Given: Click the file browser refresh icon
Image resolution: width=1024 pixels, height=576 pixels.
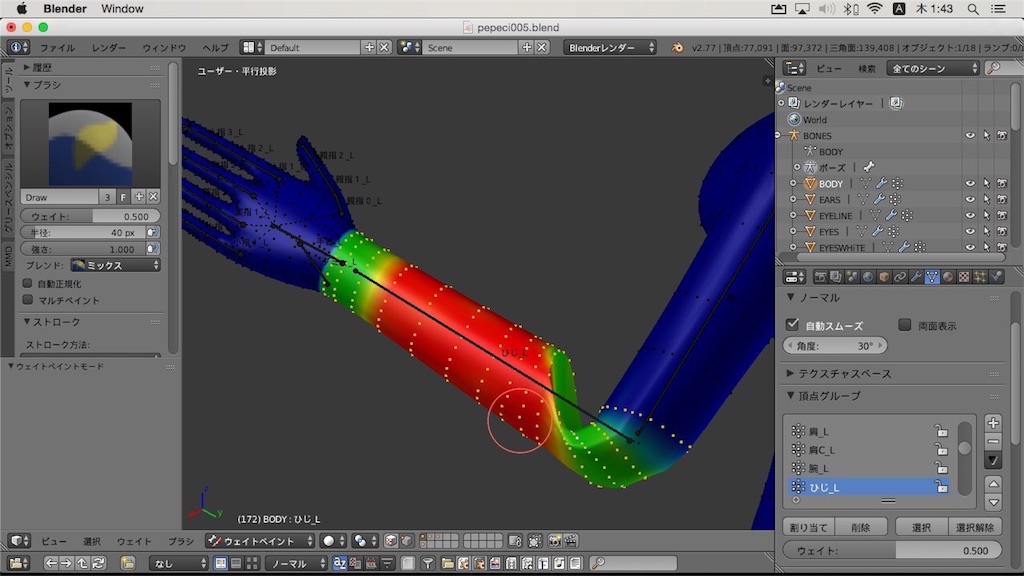Looking at the screenshot, I should tap(99, 563).
